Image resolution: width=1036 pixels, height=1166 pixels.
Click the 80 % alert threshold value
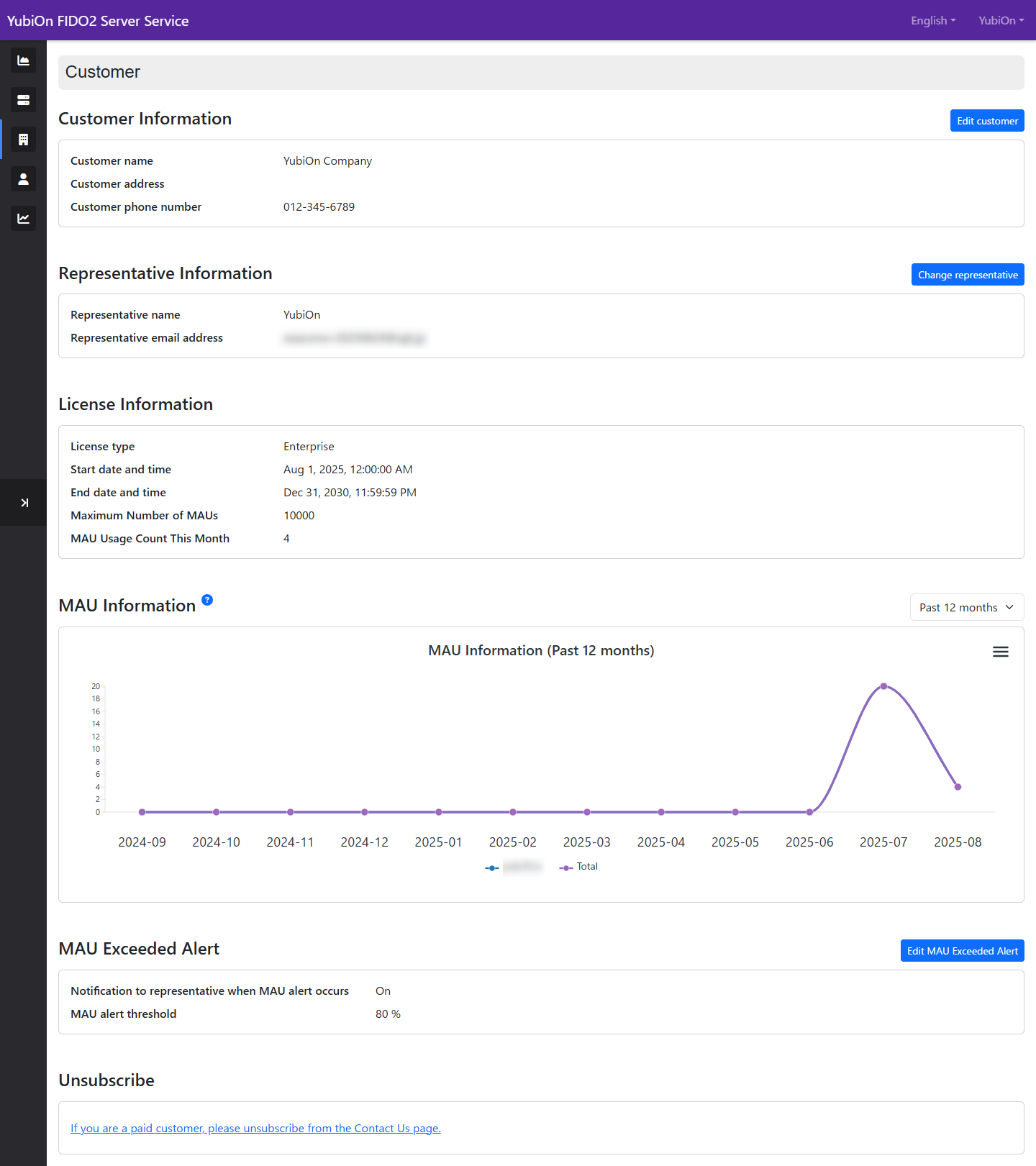(388, 1014)
